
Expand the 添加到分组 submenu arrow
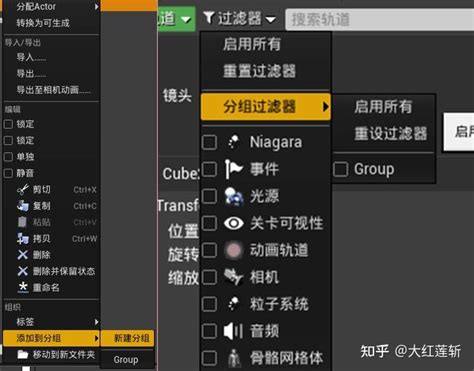coord(96,338)
